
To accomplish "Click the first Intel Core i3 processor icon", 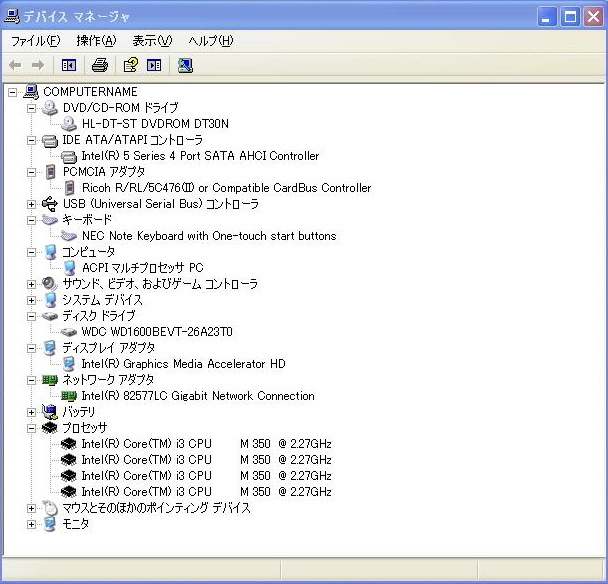I will click(x=69, y=444).
